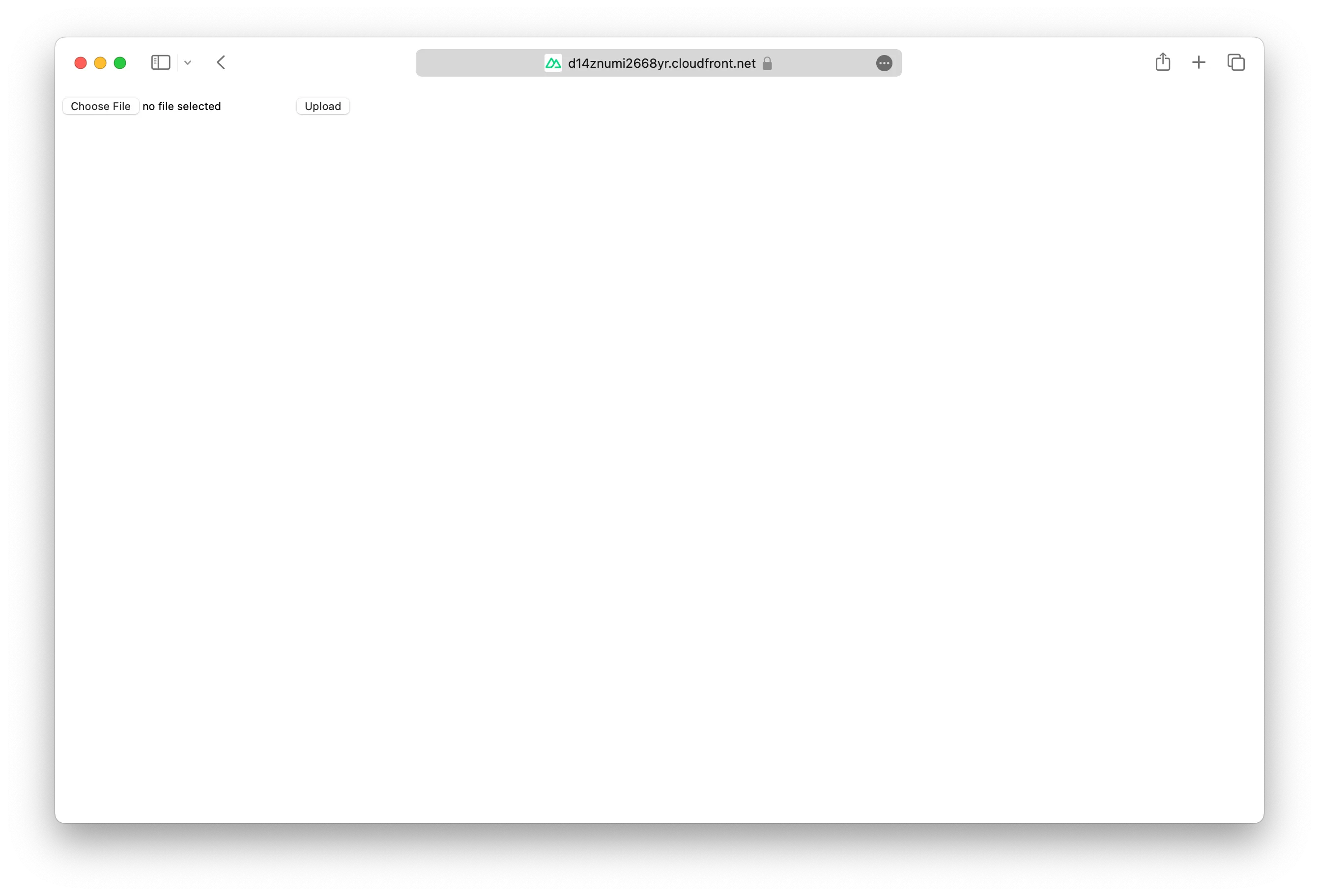Screen dimensions: 1319x896
Task: Click the new tab plus icon
Action: (x=1199, y=63)
